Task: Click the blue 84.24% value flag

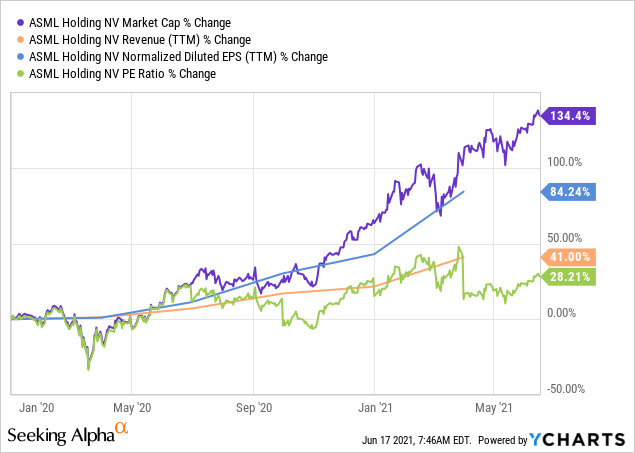Action: click(569, 192)
